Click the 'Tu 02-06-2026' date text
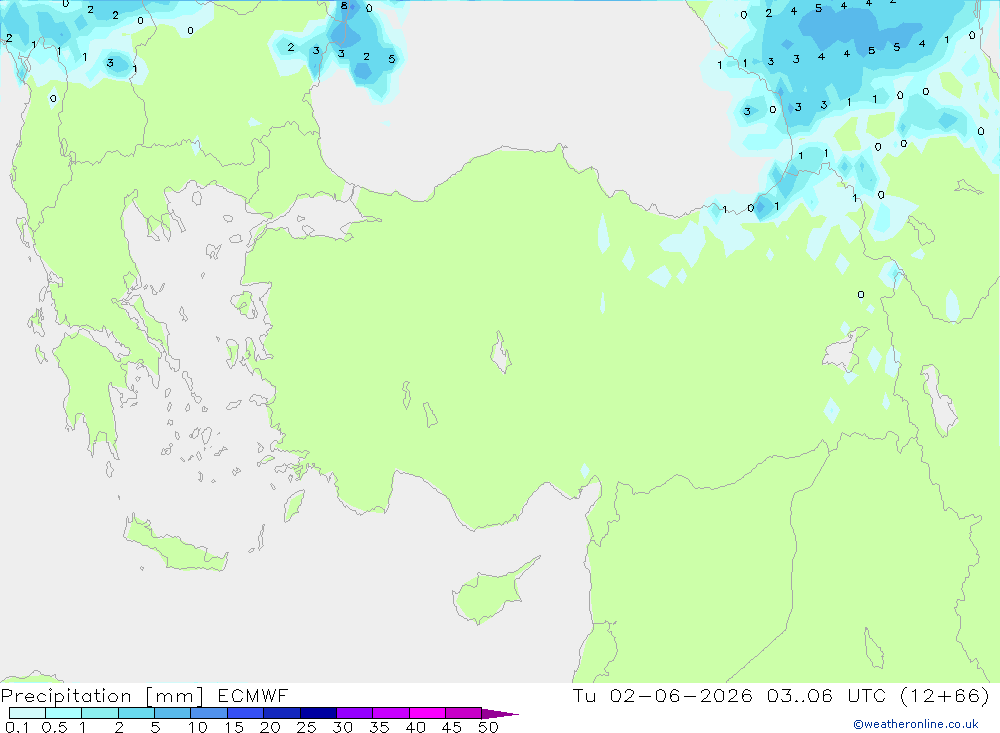This screenshot has height=733, width=1000. tap(663, 695)
